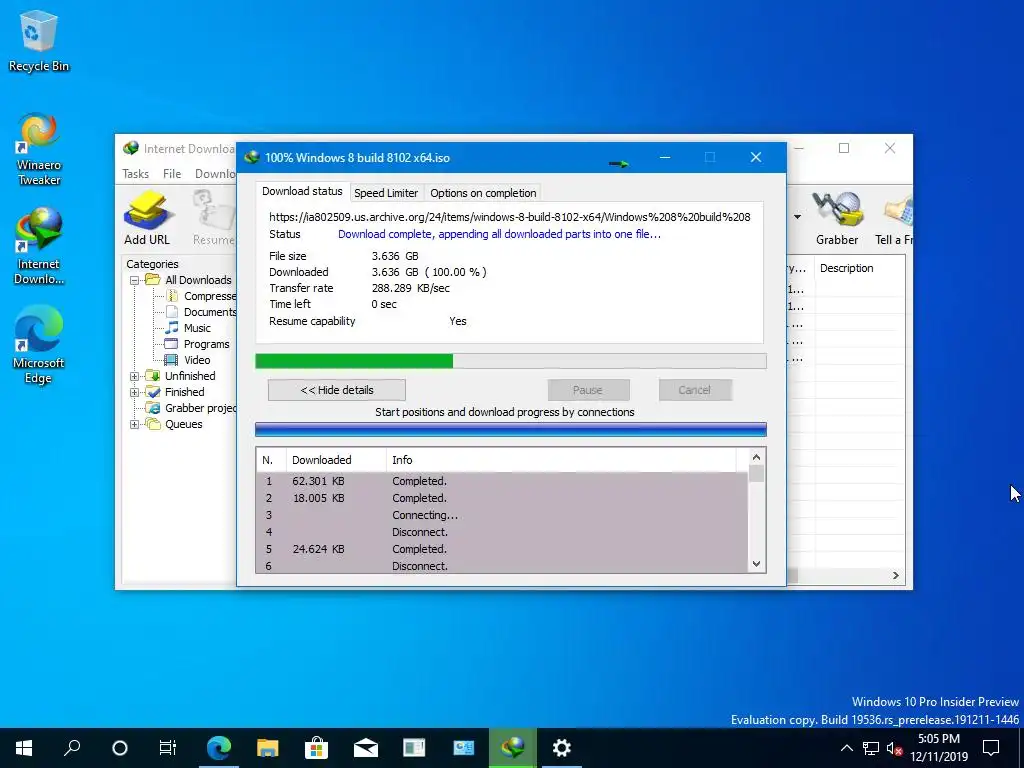Click the Downloaded column header
1024x768 pixels.
(x=336, y=460)
